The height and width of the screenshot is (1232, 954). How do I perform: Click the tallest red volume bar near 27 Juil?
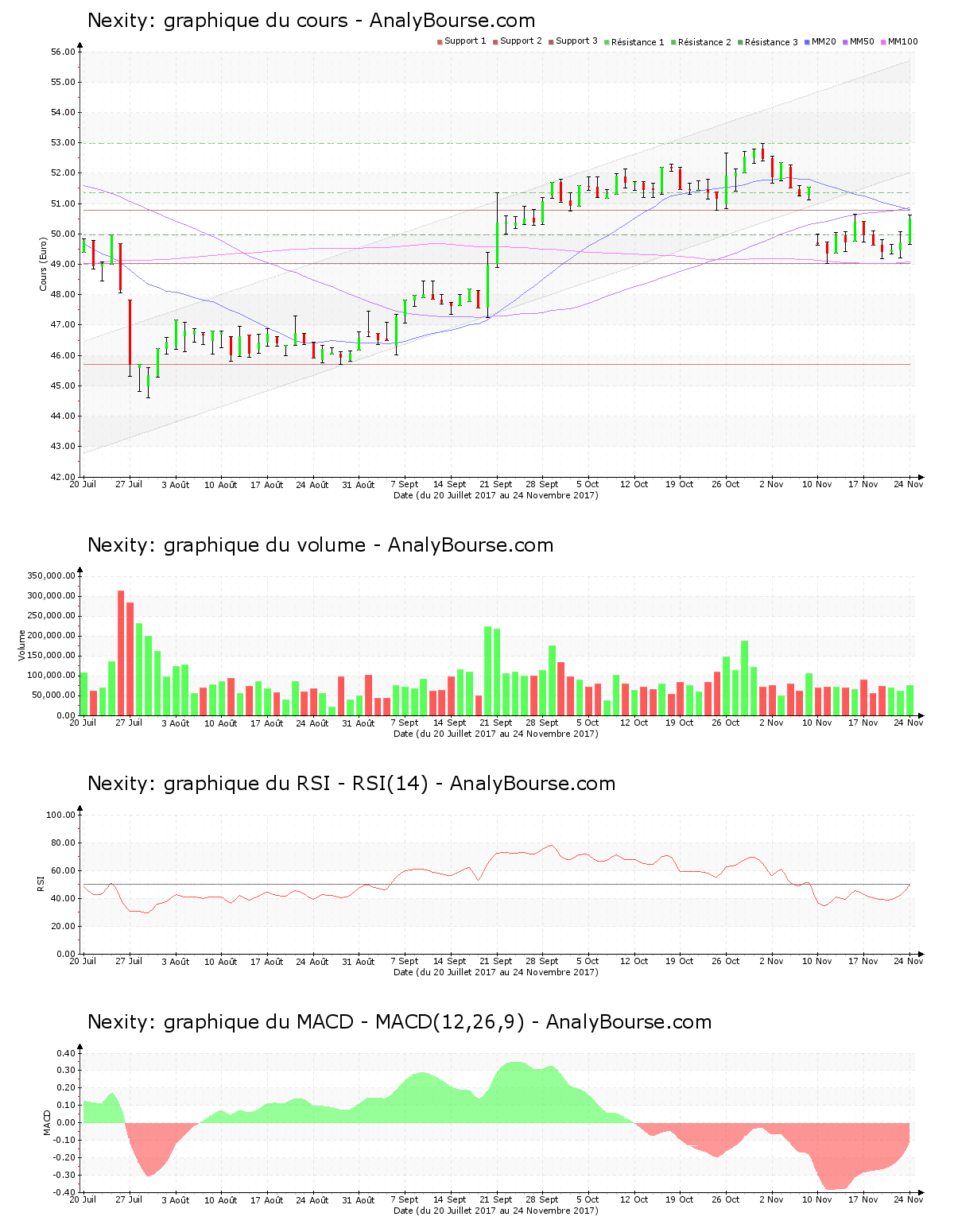[x=121, y=653]
